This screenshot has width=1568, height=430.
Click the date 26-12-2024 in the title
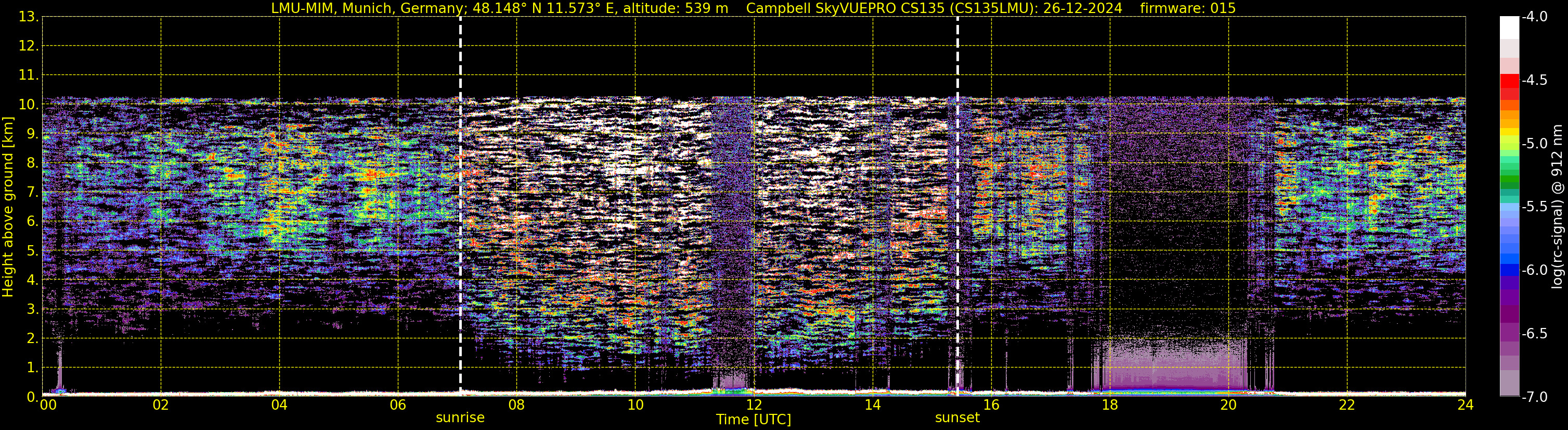1083,8
